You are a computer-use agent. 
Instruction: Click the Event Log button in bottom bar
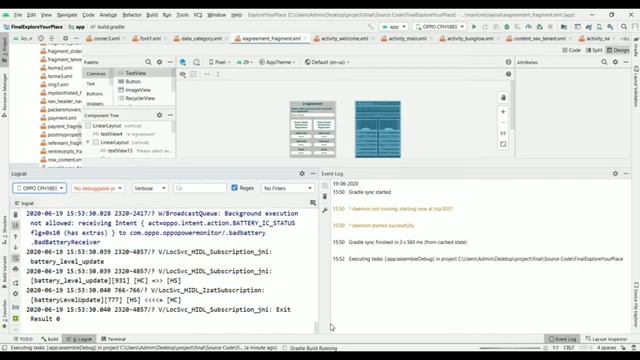click(x=562, y=339)
